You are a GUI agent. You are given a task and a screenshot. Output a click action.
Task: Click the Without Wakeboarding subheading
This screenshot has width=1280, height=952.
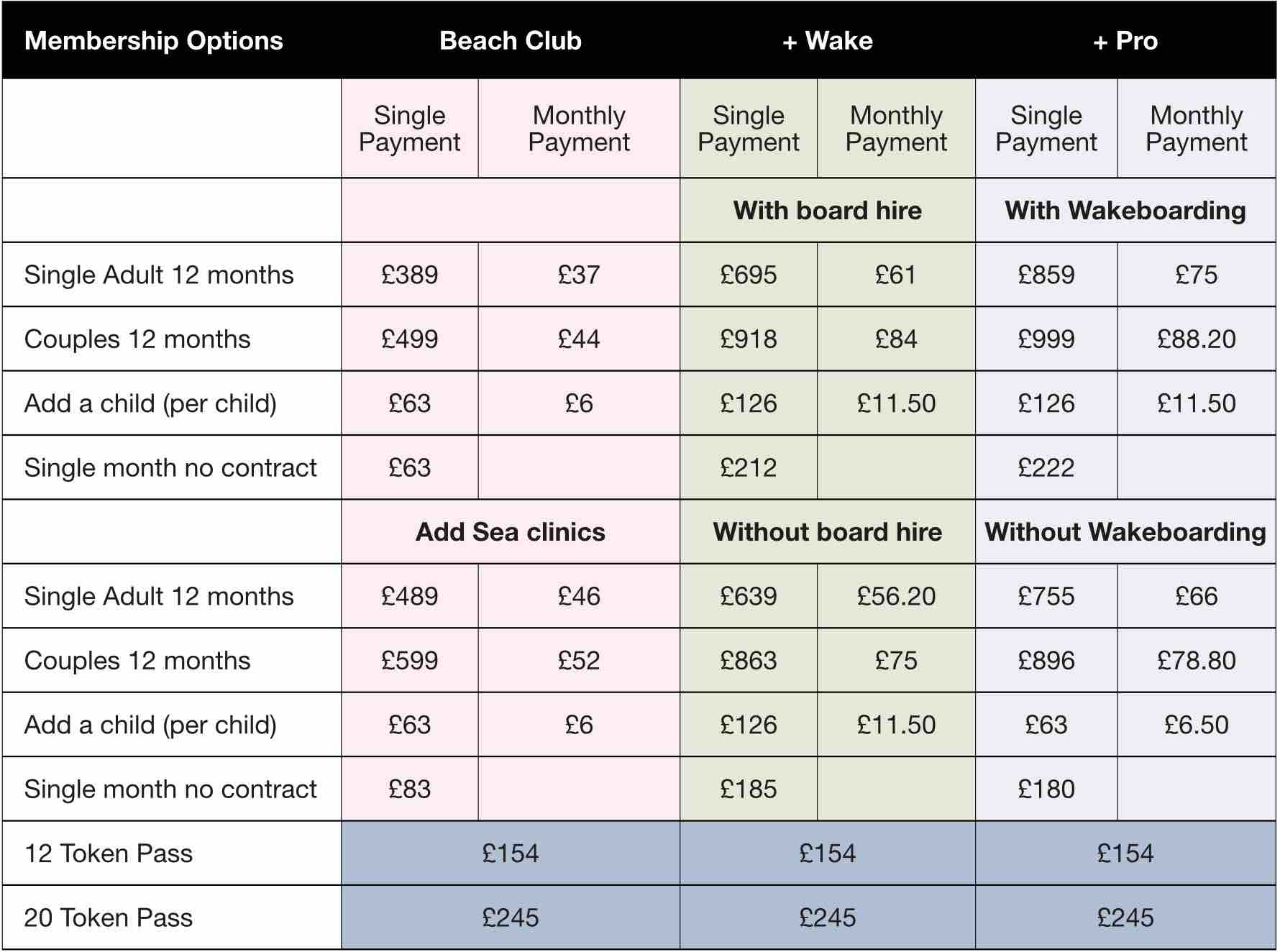(1125, 532)
